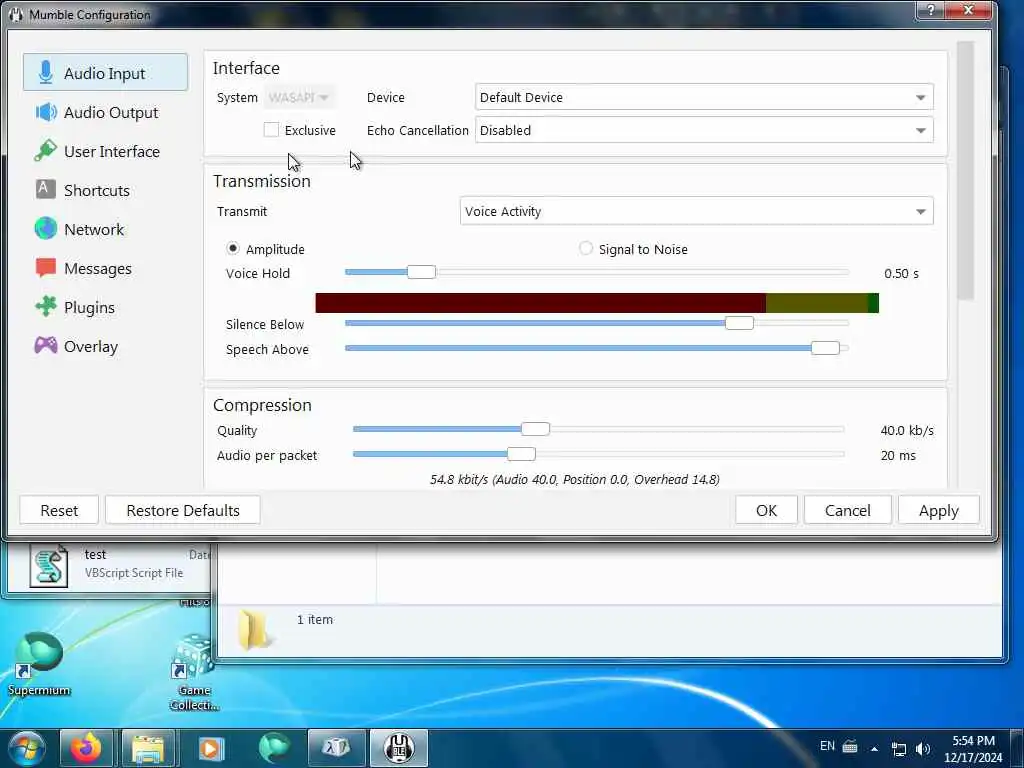The image size is (1024, 768).
Task: Show hidden system tray icons
Action: click(x=874, y=748)
